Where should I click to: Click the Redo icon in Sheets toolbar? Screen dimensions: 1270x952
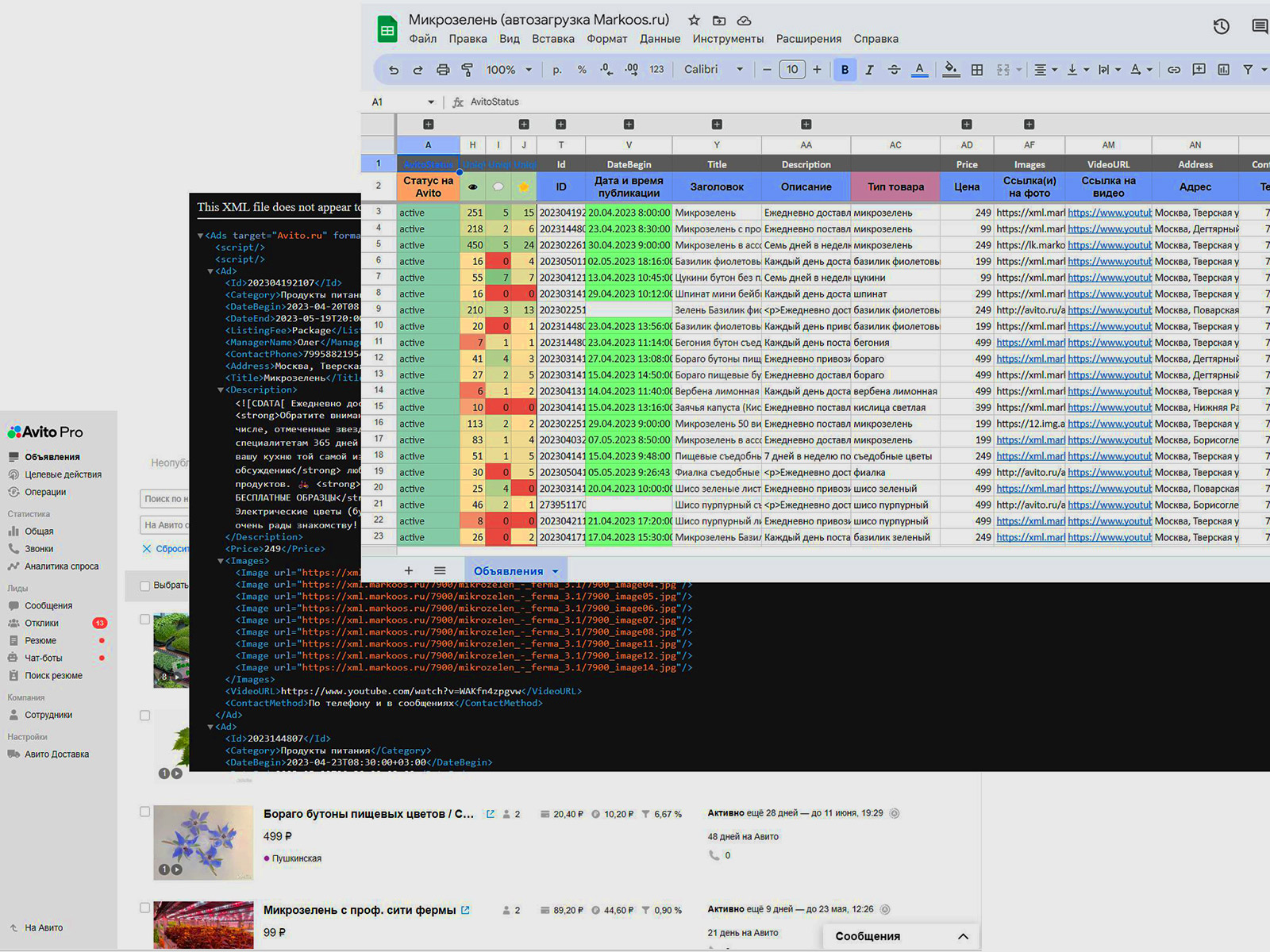418,70
